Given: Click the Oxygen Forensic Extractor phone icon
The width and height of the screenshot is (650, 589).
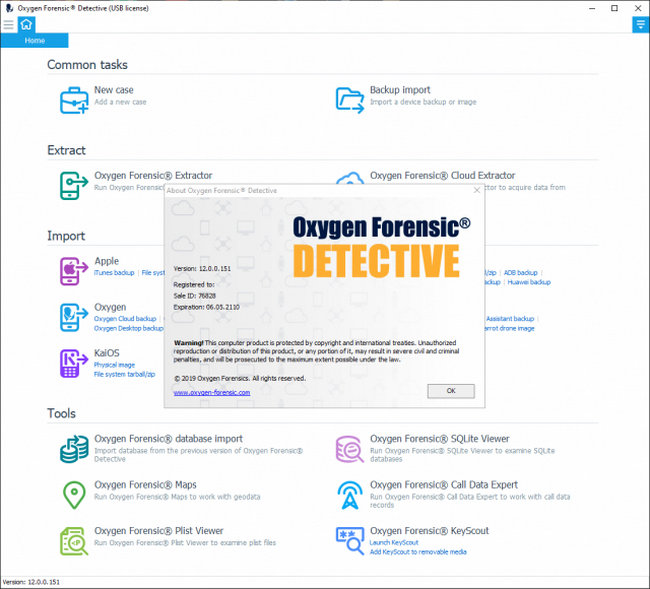Looking at the screenshot, I should (x=74, y=186).
